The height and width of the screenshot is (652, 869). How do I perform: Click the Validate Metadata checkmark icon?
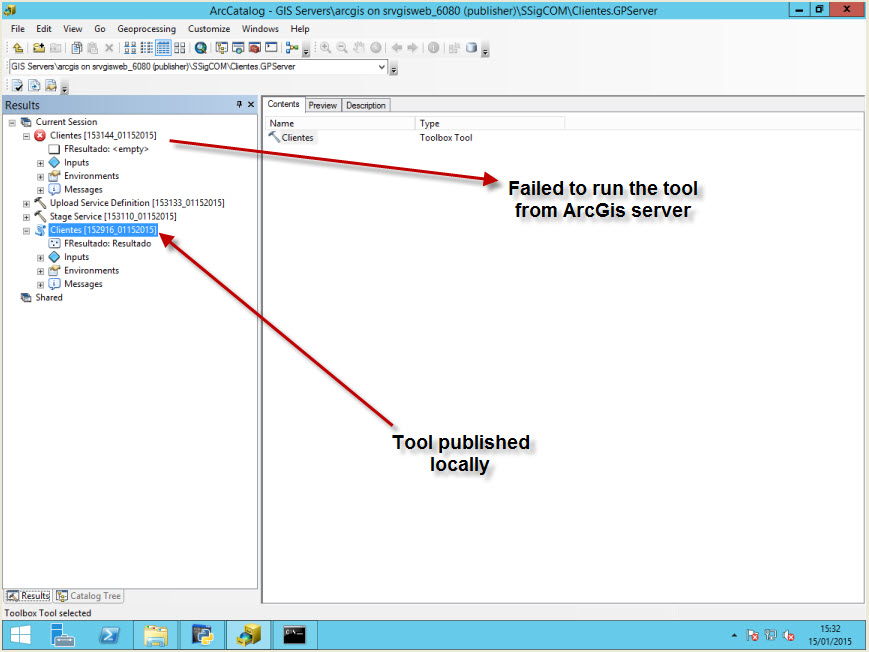pyautogui.click(x=18, y=85)
